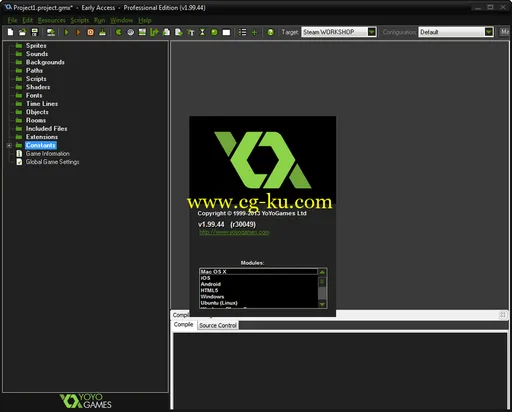
Task: Select Scripts folder in resource tree
Action: click(36, 79)
